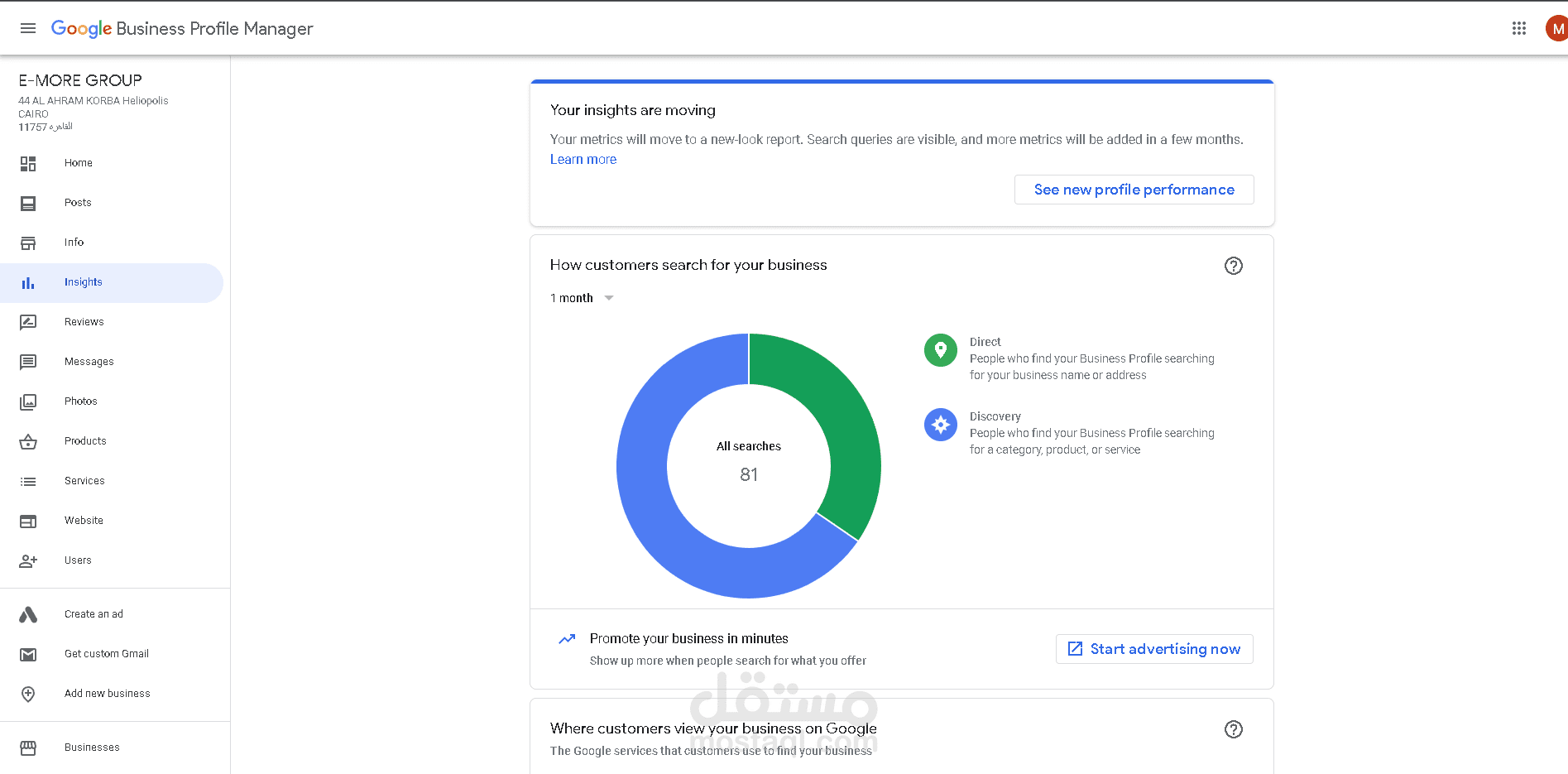
Task: Open help for customer search card
Action: (x=1233, y=266)
